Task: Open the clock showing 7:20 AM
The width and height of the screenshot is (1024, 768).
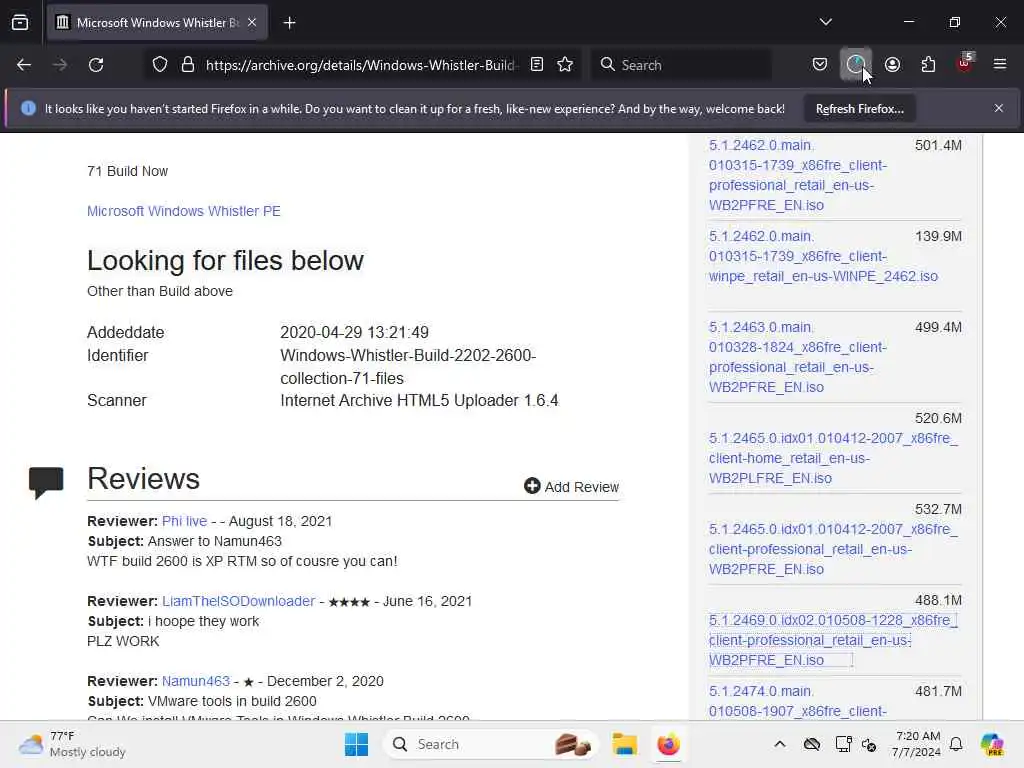Action: 917,744
